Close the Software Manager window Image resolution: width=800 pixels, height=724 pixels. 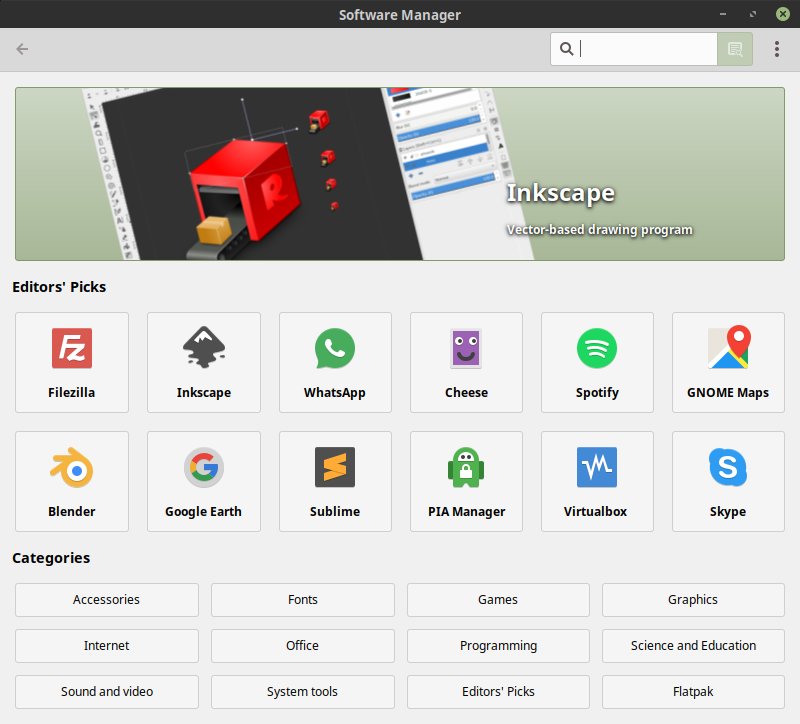[783, 14]
